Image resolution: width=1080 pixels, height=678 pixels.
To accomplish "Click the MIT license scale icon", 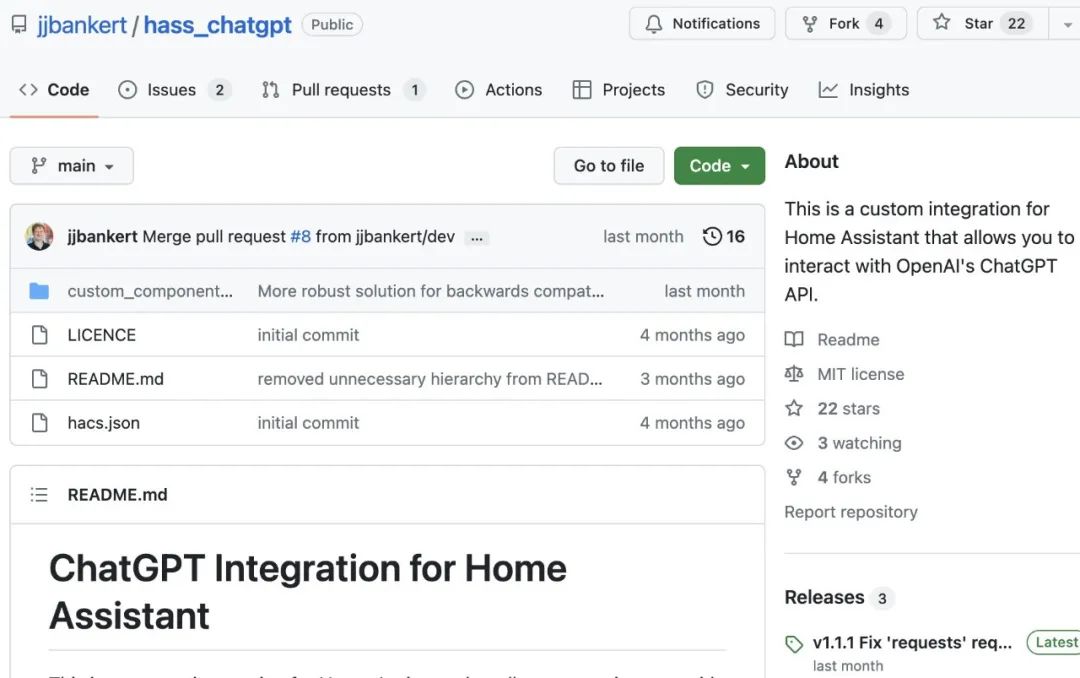I will pos(794,374).
